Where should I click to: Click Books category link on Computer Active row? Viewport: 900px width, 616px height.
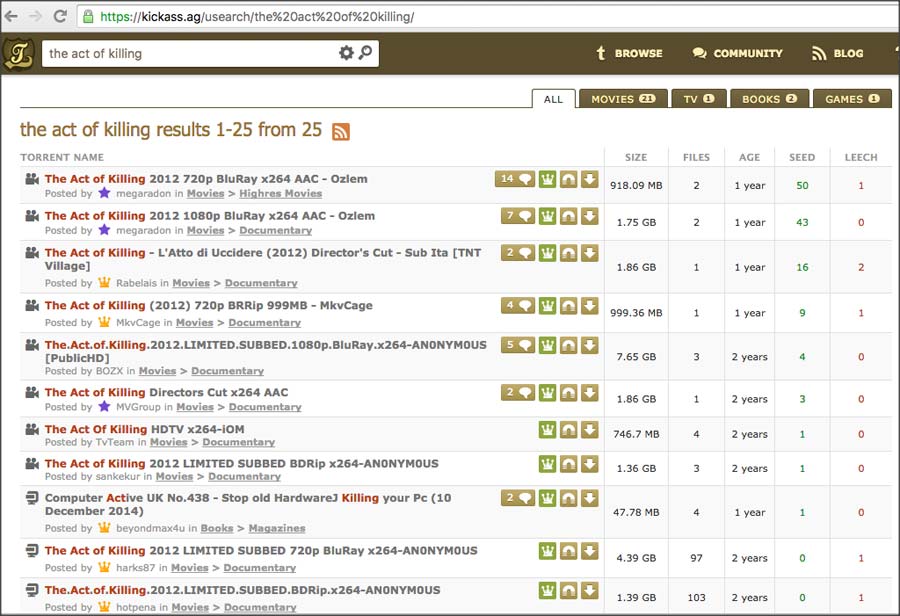pos(217,528)
